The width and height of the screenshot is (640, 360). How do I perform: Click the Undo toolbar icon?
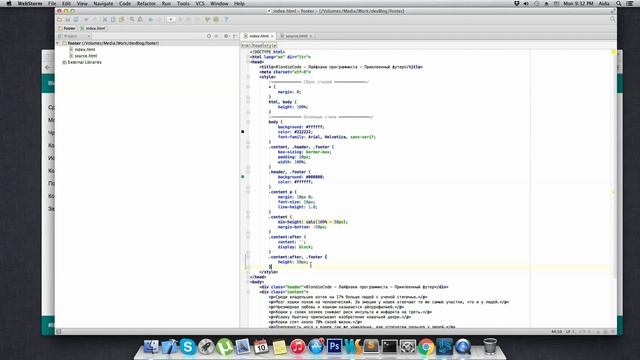click(87, 19)
